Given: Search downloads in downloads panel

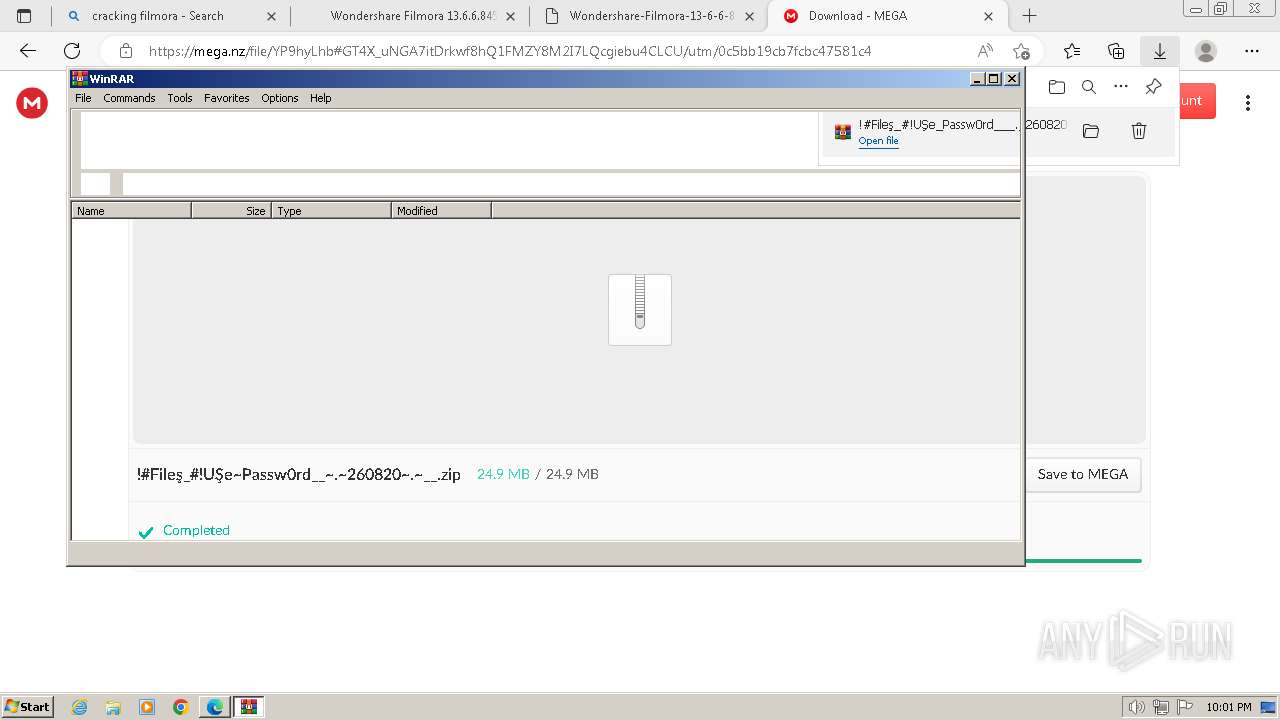Looking at the screenshot, I should point(1089,87).
